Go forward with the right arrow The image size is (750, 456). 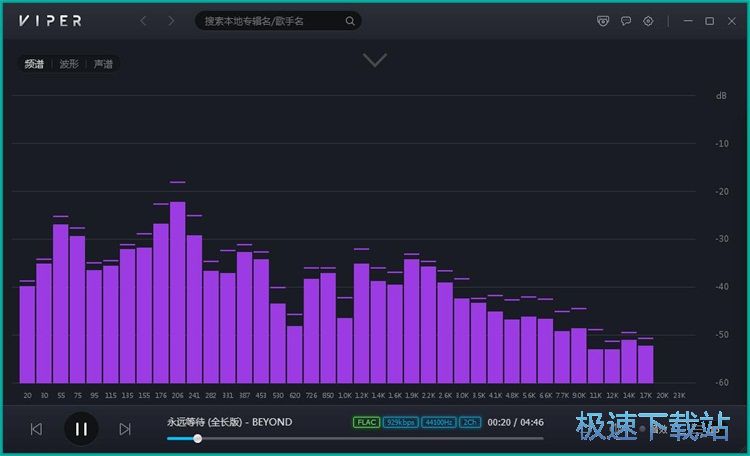click(171, 21)
